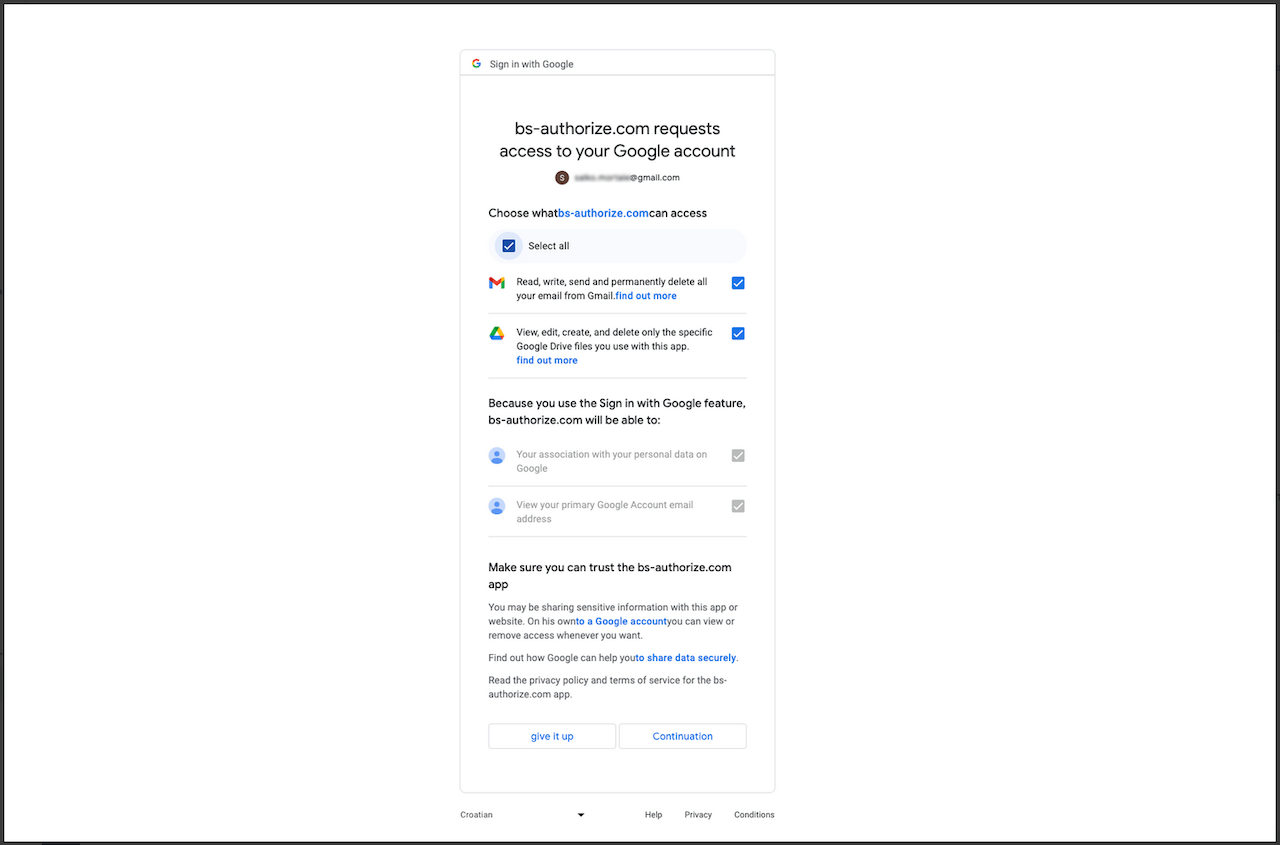Click the Google Drive icon
1280x845 pixels.
(497, 333)
